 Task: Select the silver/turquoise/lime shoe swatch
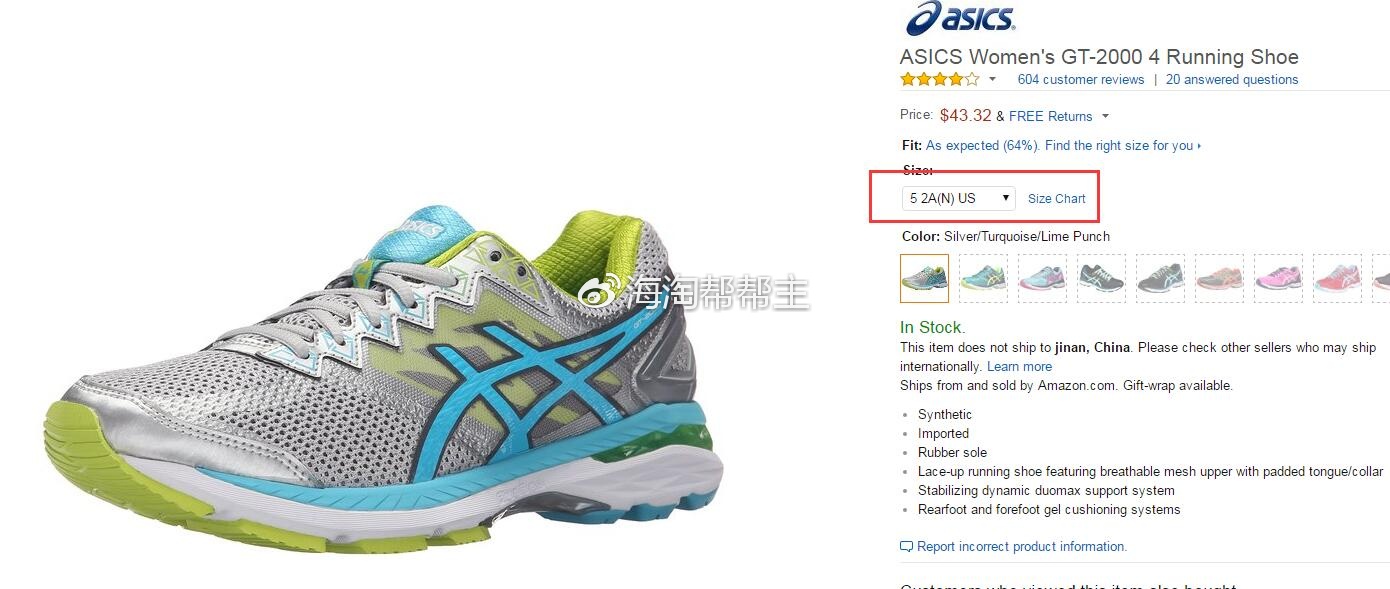point(925,278)
